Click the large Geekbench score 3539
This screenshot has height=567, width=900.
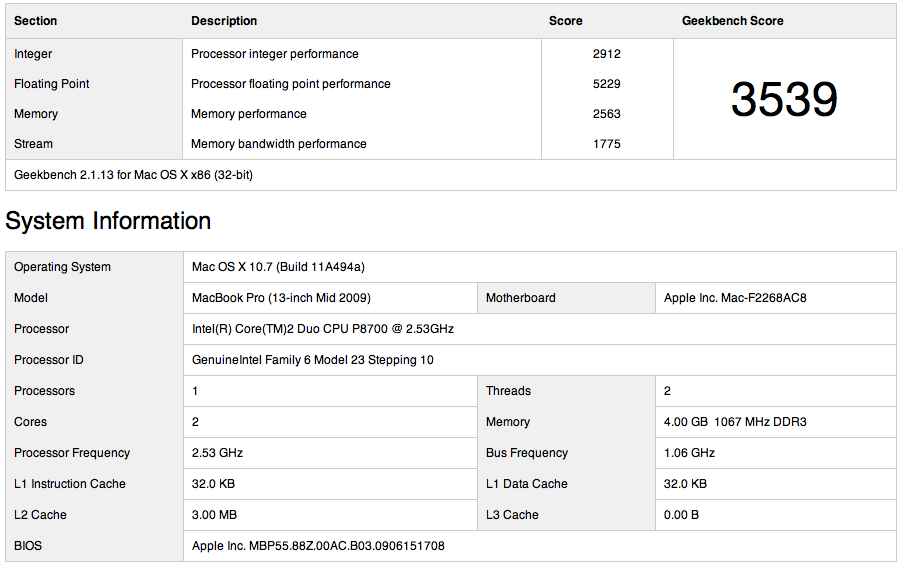point(784,99)
